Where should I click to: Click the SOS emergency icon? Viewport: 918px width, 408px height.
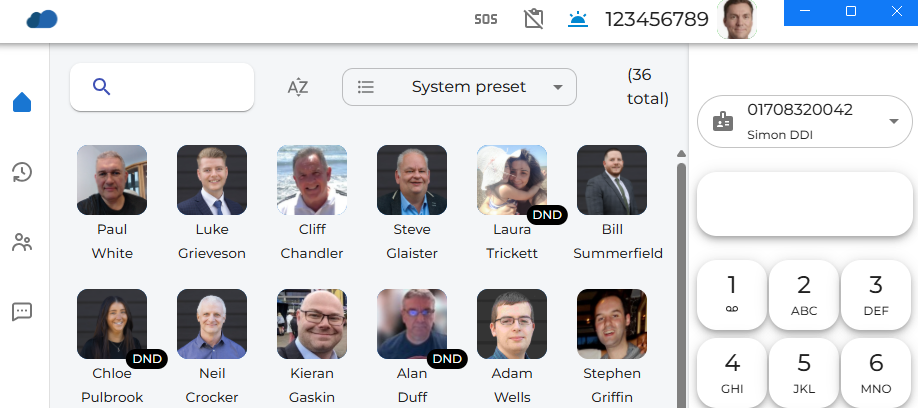pos(486,19)
